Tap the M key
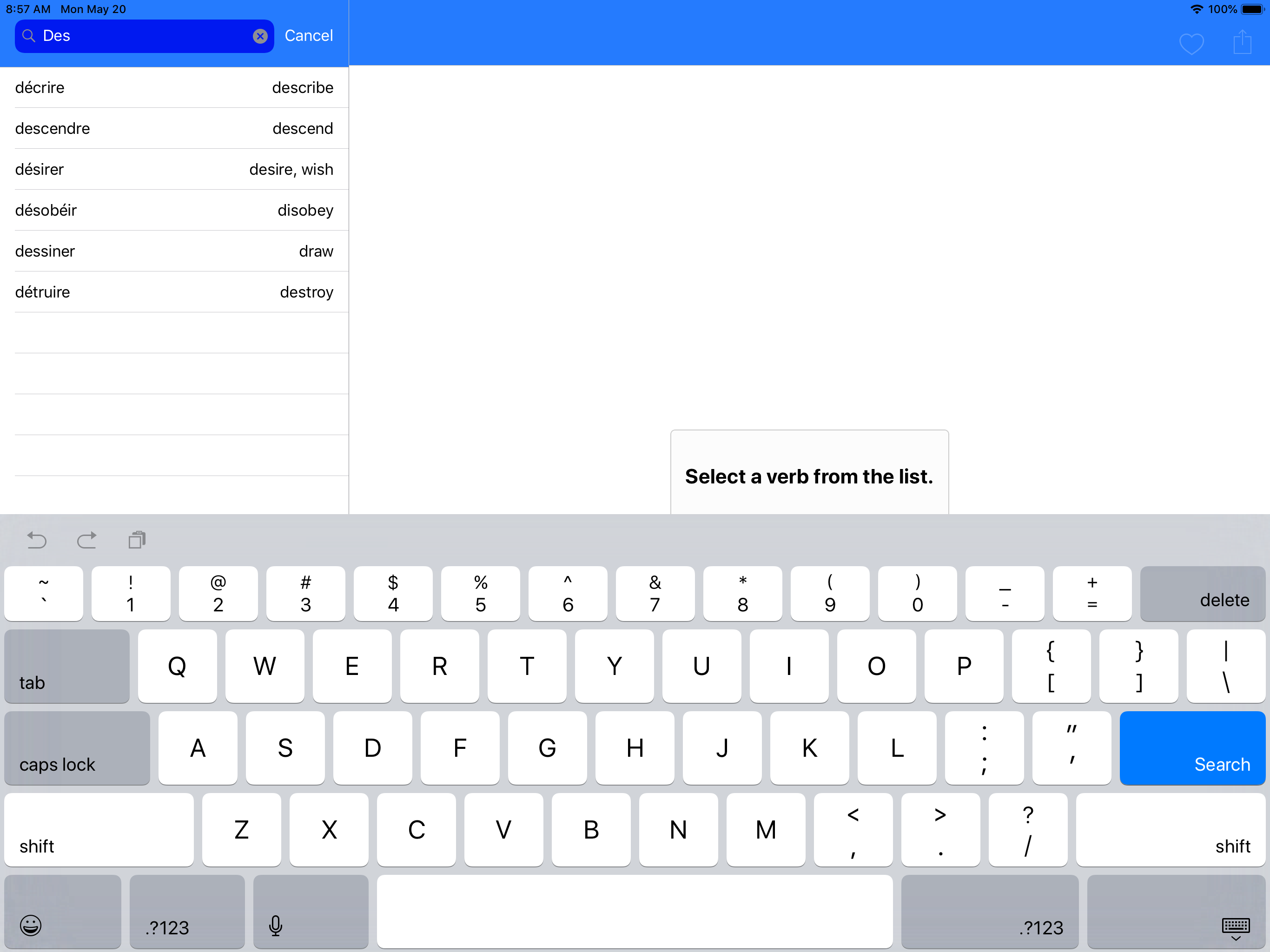Screen dimensions: 1270x952 [765, 830]
